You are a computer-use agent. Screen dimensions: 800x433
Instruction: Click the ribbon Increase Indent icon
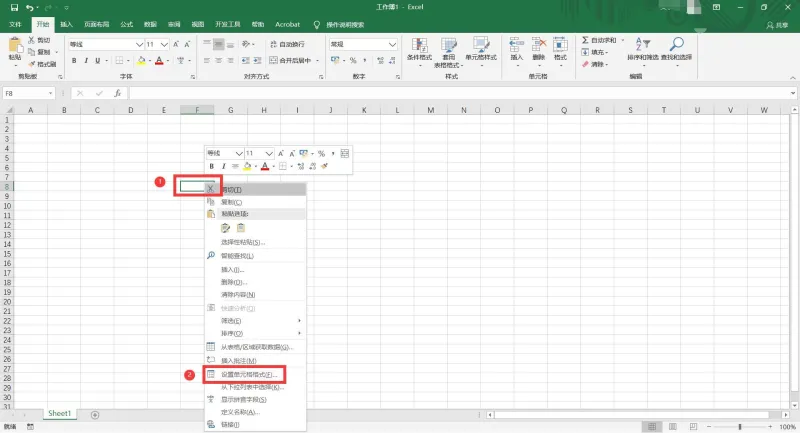click(x=257, y=61)
